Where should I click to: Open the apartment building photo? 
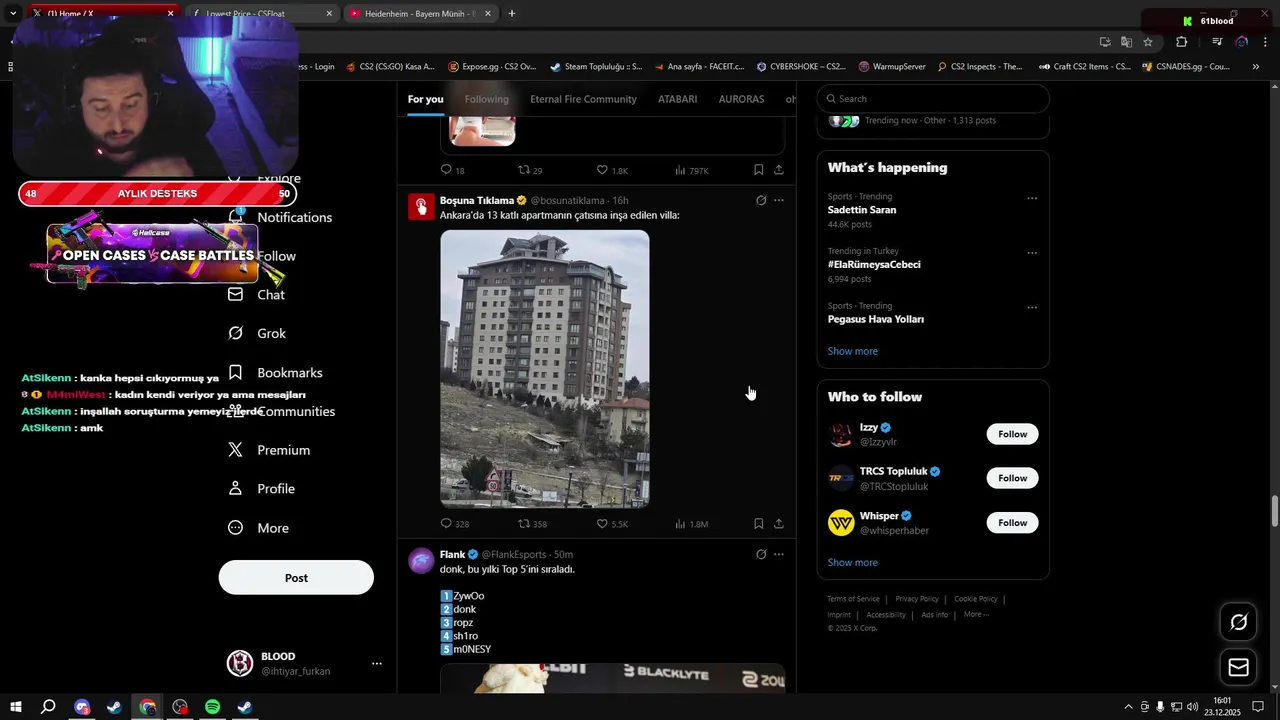click(x=545, y=369)
